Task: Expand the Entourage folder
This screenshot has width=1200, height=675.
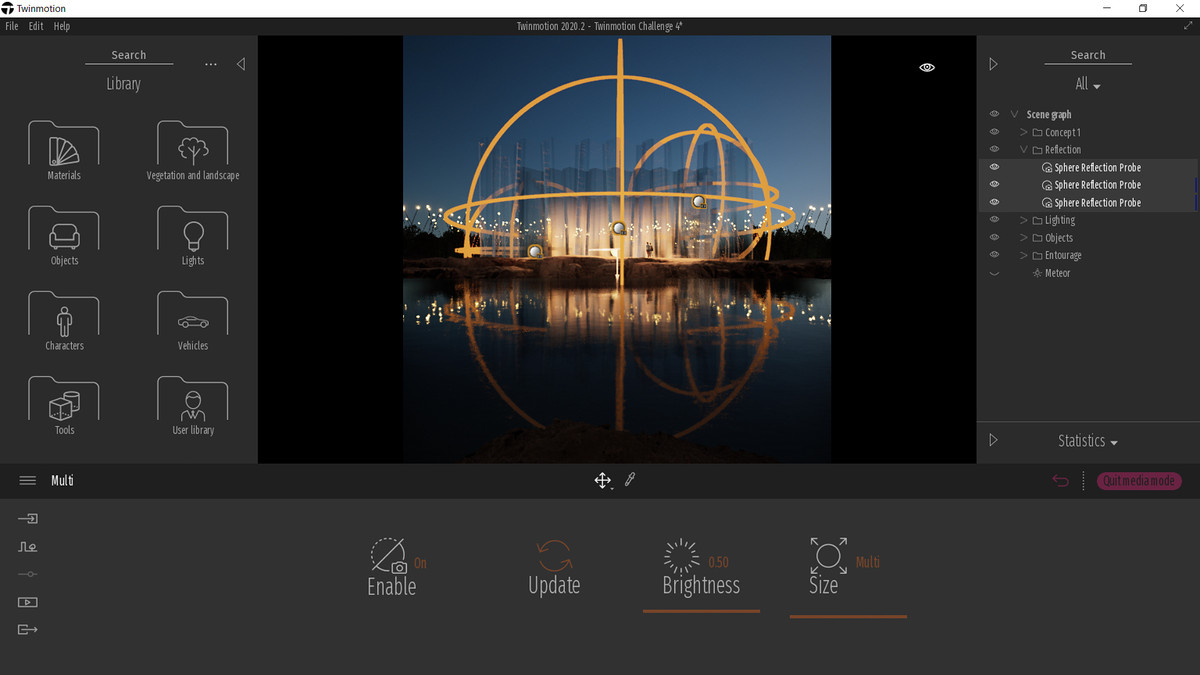Action: coord(1024,255)
